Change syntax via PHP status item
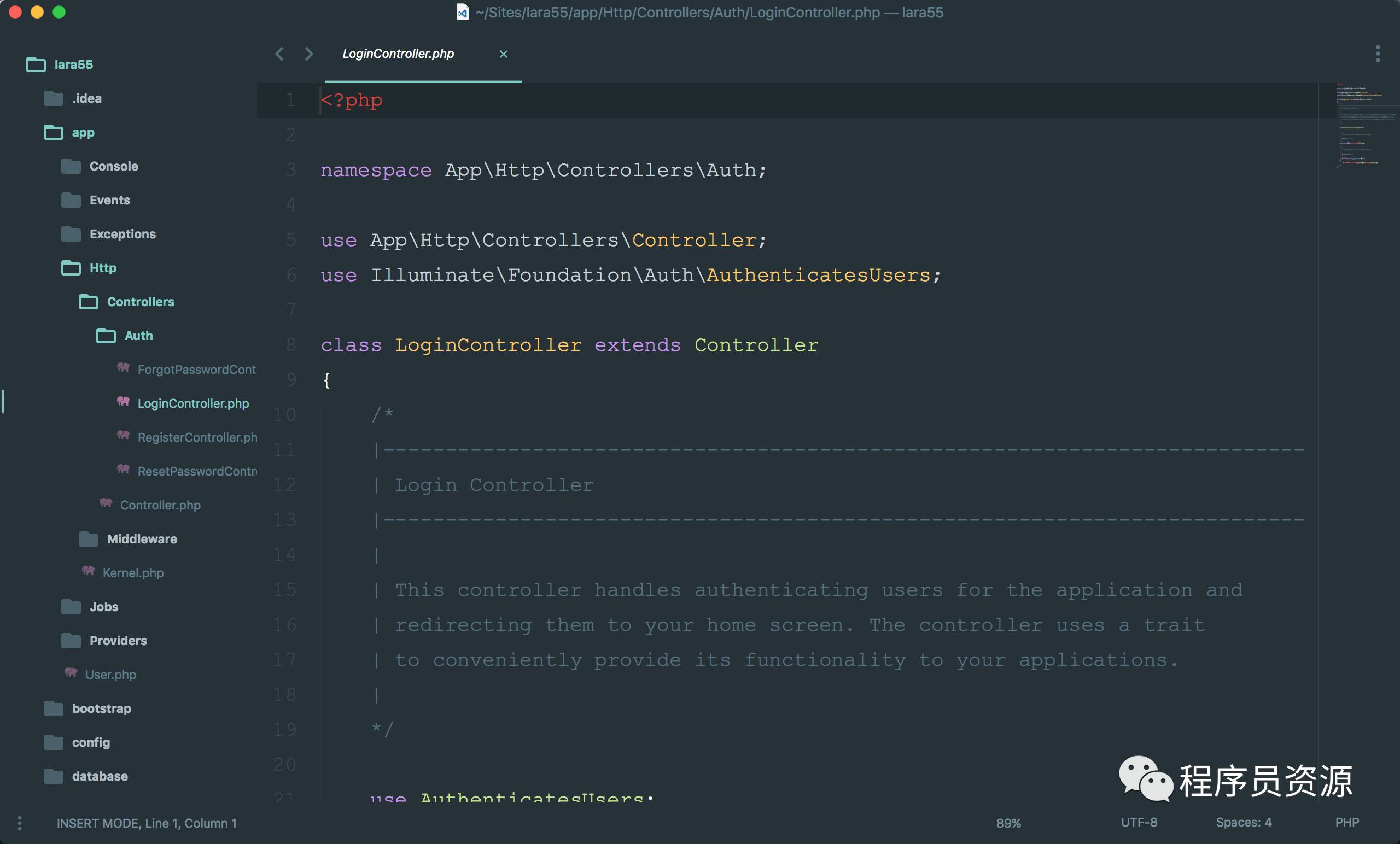The height and width of the screenshot is (844, 1400). coord(1347,823)
